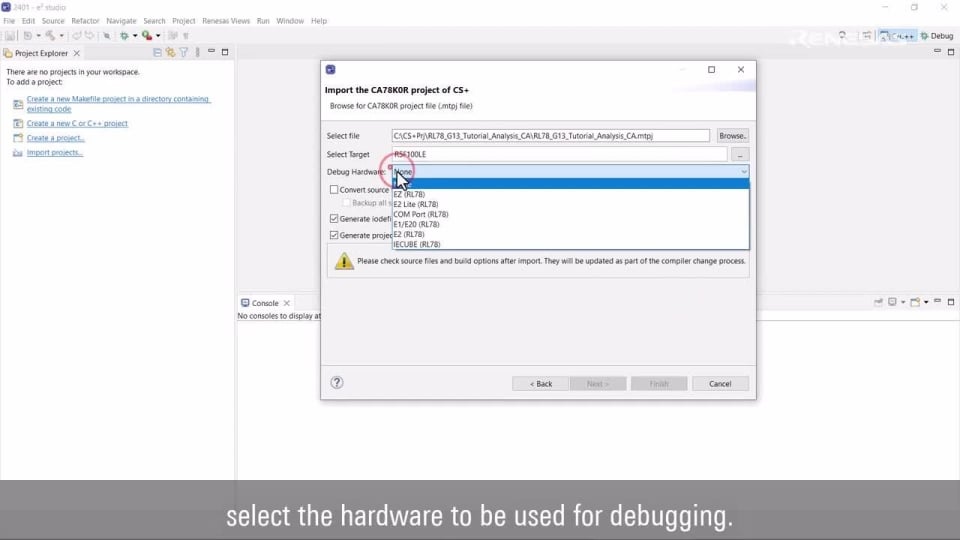Uncheck the Generate project checkbox
The width and height of the screenshot is (960, 540).
coord(334,235)
